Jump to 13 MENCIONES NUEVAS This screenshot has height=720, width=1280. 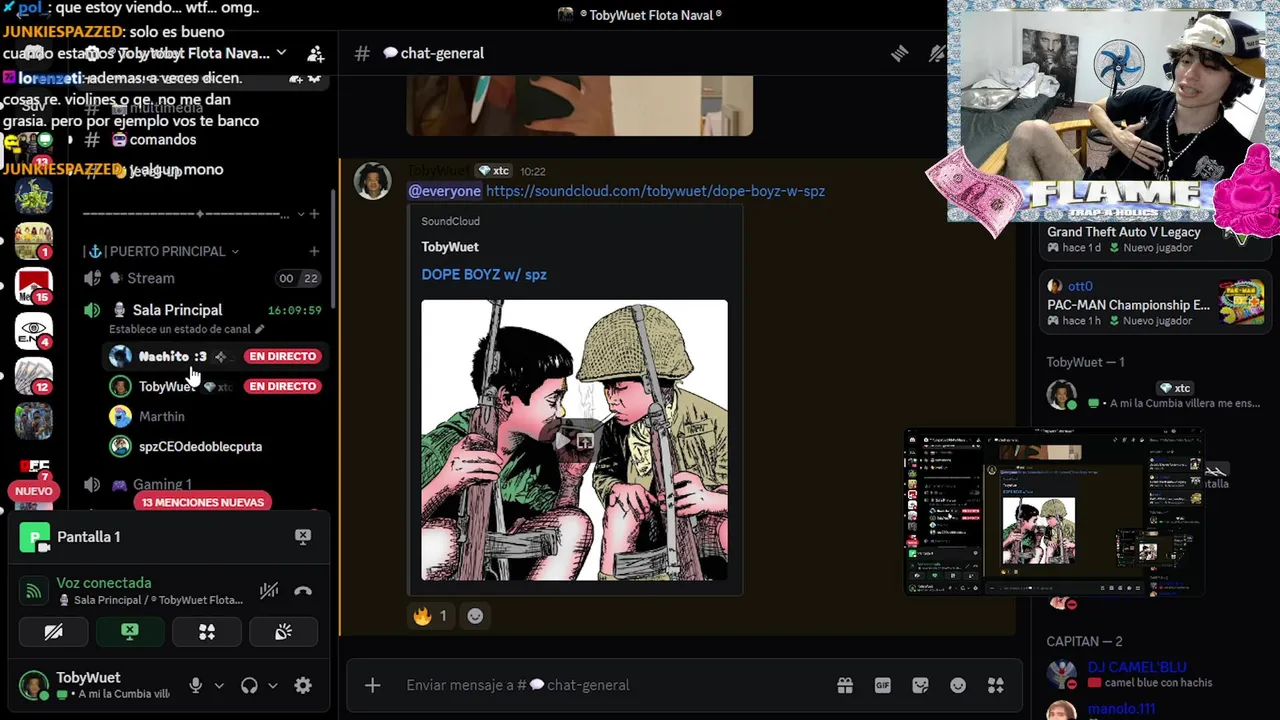click(203, 502)
